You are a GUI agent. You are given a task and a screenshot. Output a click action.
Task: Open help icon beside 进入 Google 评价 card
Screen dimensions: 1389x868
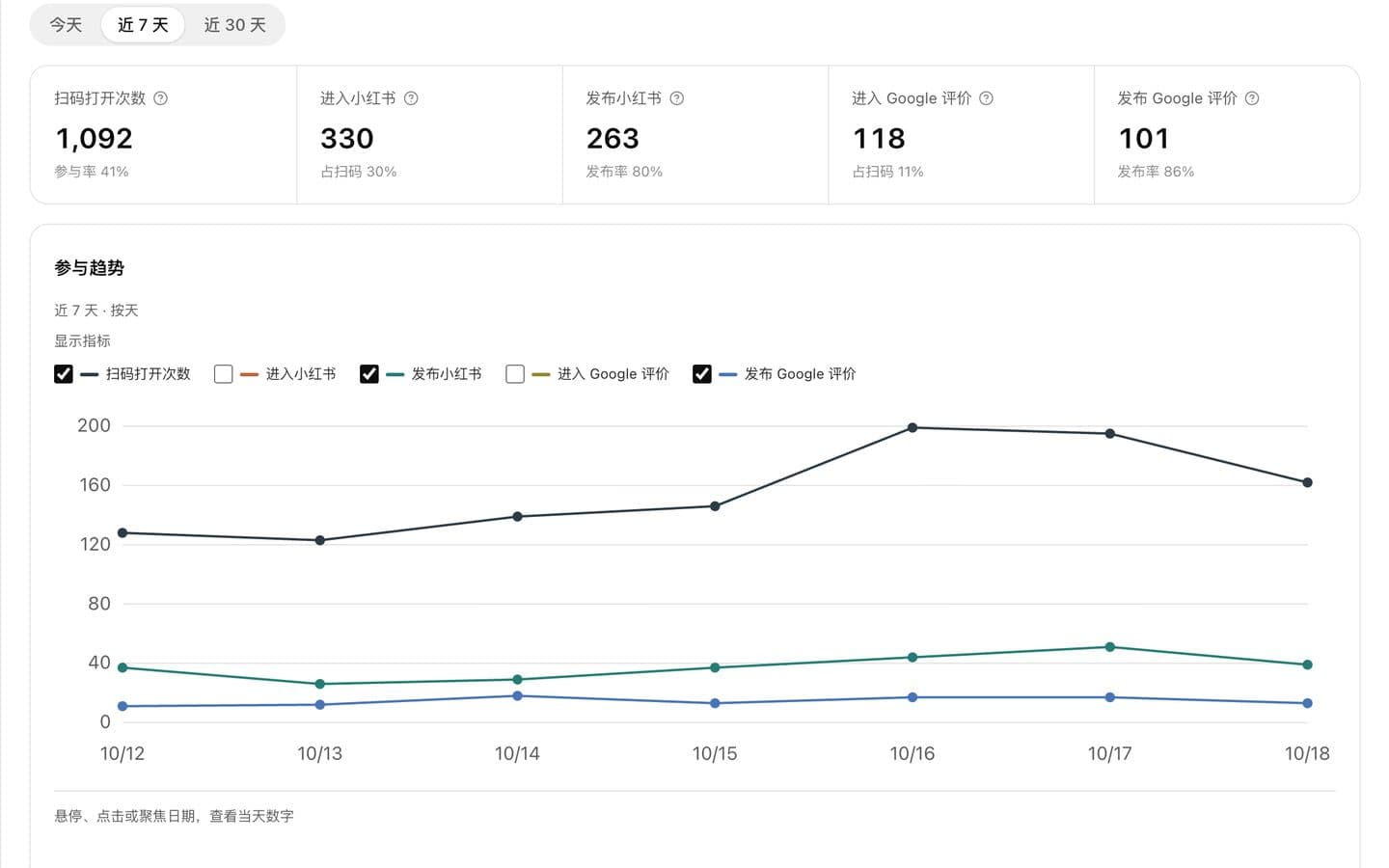(x=986, y=98)
